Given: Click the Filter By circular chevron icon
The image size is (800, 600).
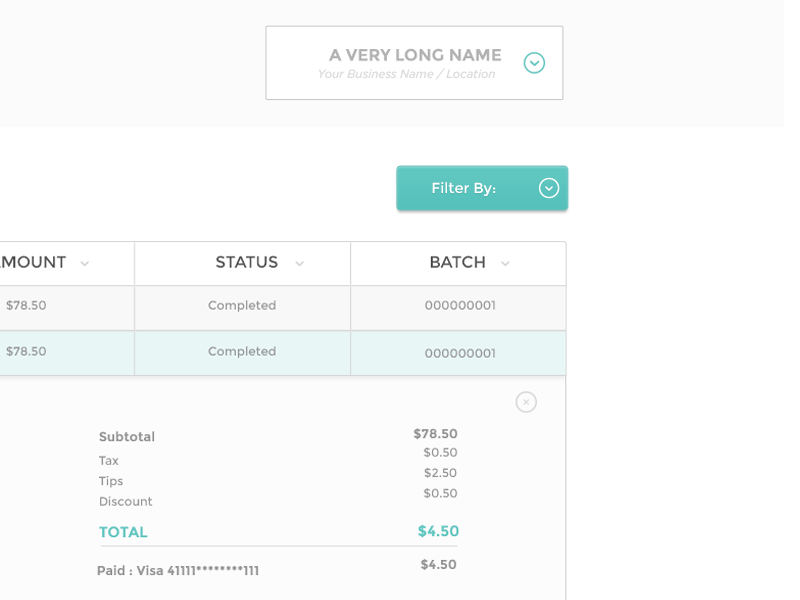Looking at the screenshot, I should (549, 188).
